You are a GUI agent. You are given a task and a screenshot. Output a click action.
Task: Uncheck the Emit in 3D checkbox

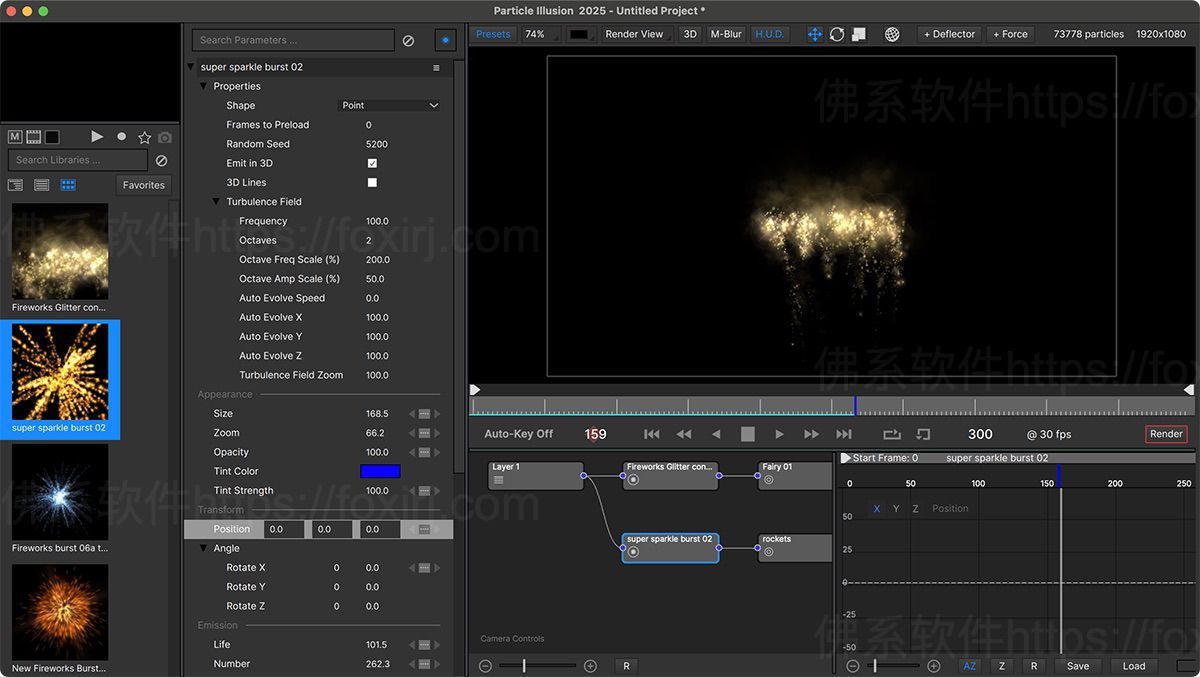(371, 163)
